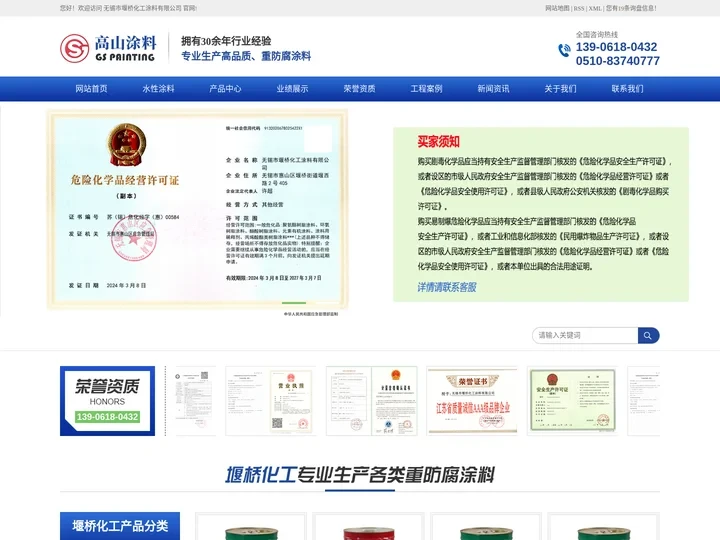The image size is (720, 540).
Task: Go to 产品中心 page
Action: [225, 89]
